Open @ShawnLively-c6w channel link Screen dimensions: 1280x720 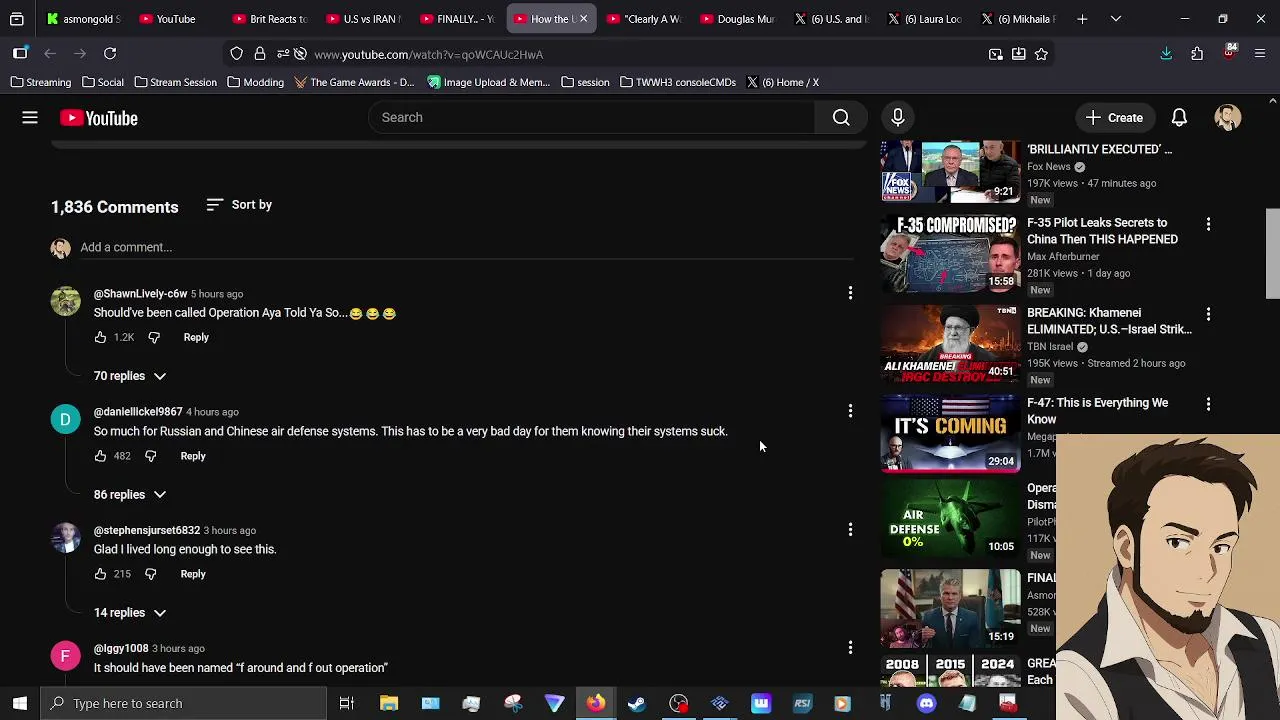[140, 294]
